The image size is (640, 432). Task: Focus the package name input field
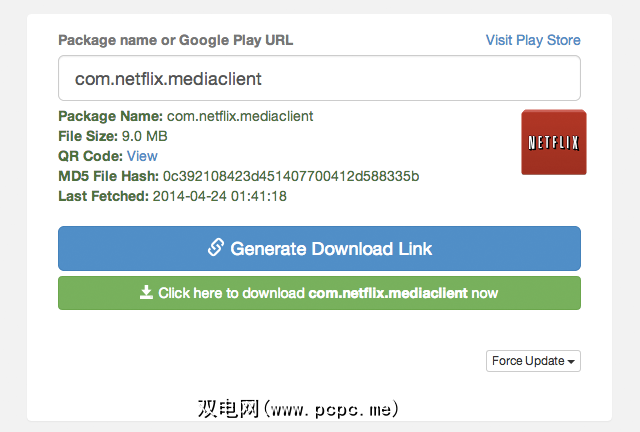pyautogui.click(x=319, y=77)
